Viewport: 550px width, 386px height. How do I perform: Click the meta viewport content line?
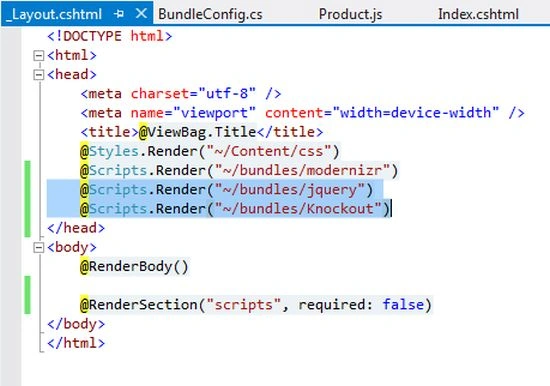(303, 113)
